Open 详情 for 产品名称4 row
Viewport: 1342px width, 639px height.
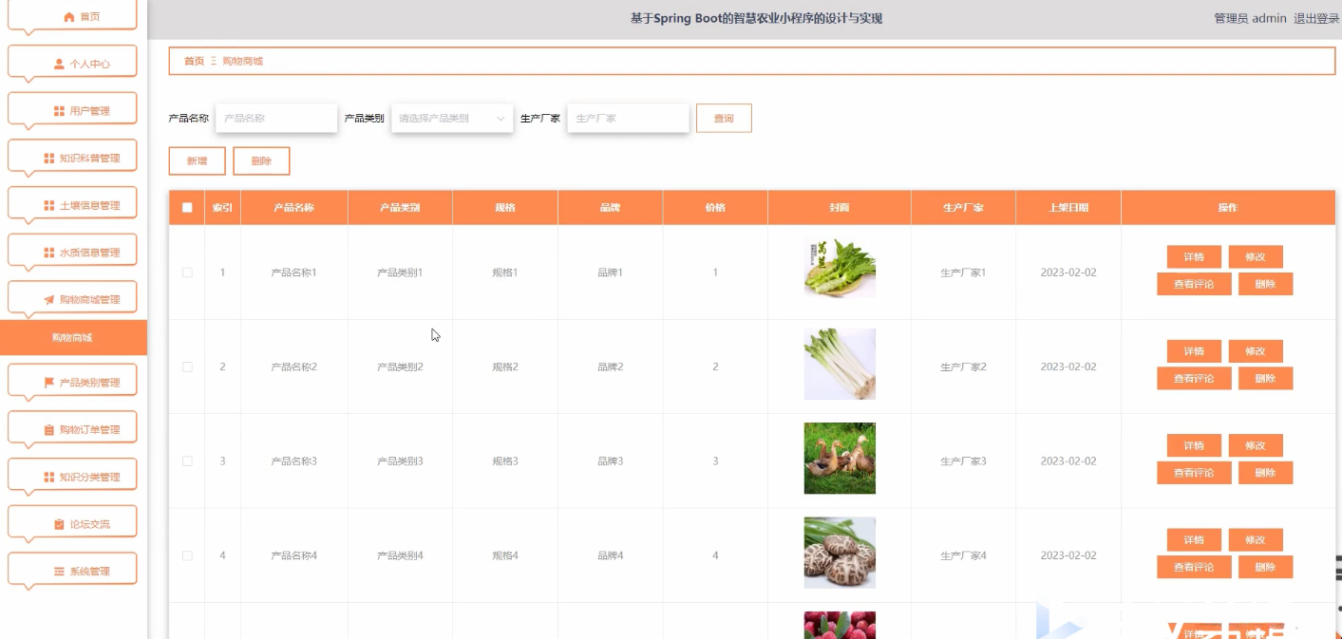pyautogui.click(x=1194, y=540)
